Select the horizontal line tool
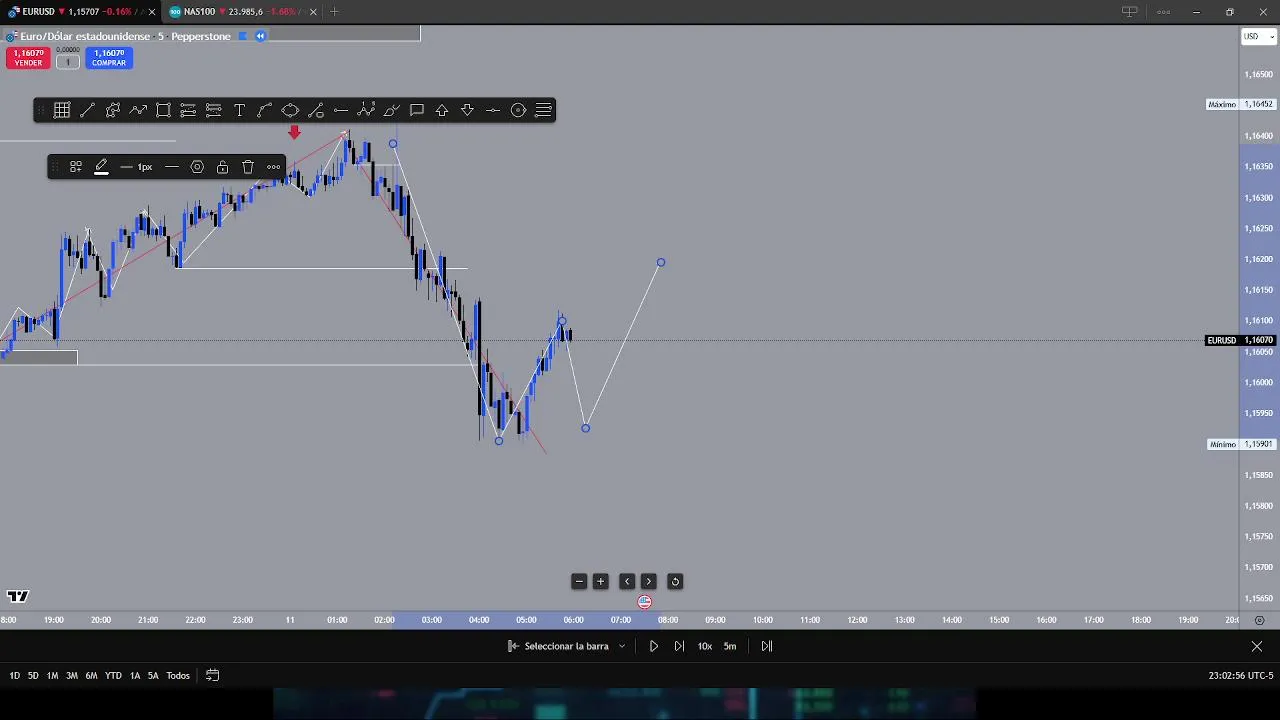The image size is (1280, 720). (x=341, y=110)
